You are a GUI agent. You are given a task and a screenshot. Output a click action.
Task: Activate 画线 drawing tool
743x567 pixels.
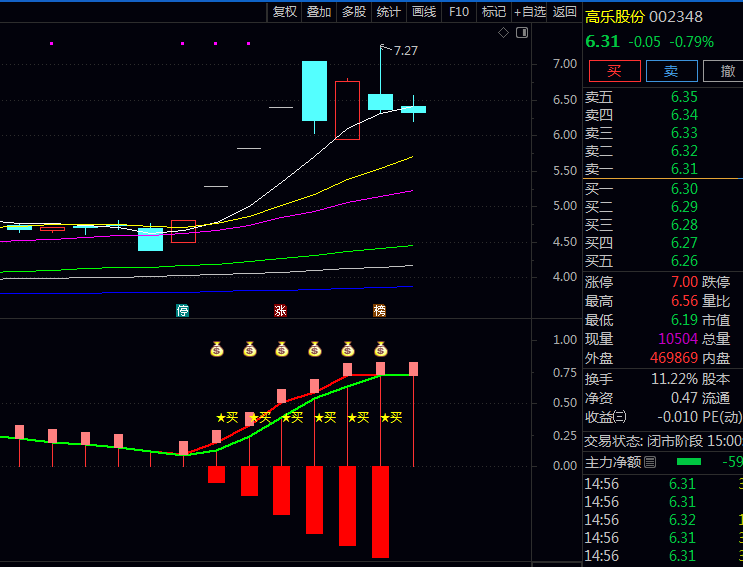[424, 11]
